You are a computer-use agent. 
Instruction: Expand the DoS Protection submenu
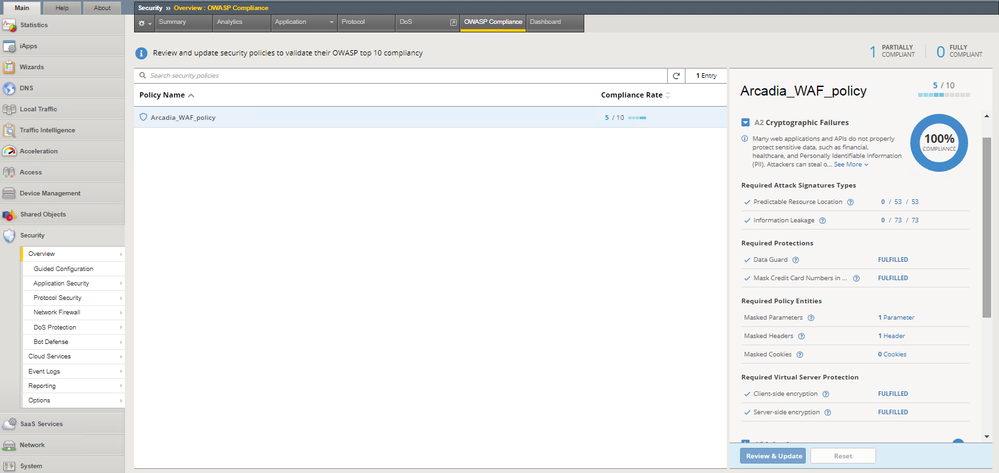[x=120, y=328]
